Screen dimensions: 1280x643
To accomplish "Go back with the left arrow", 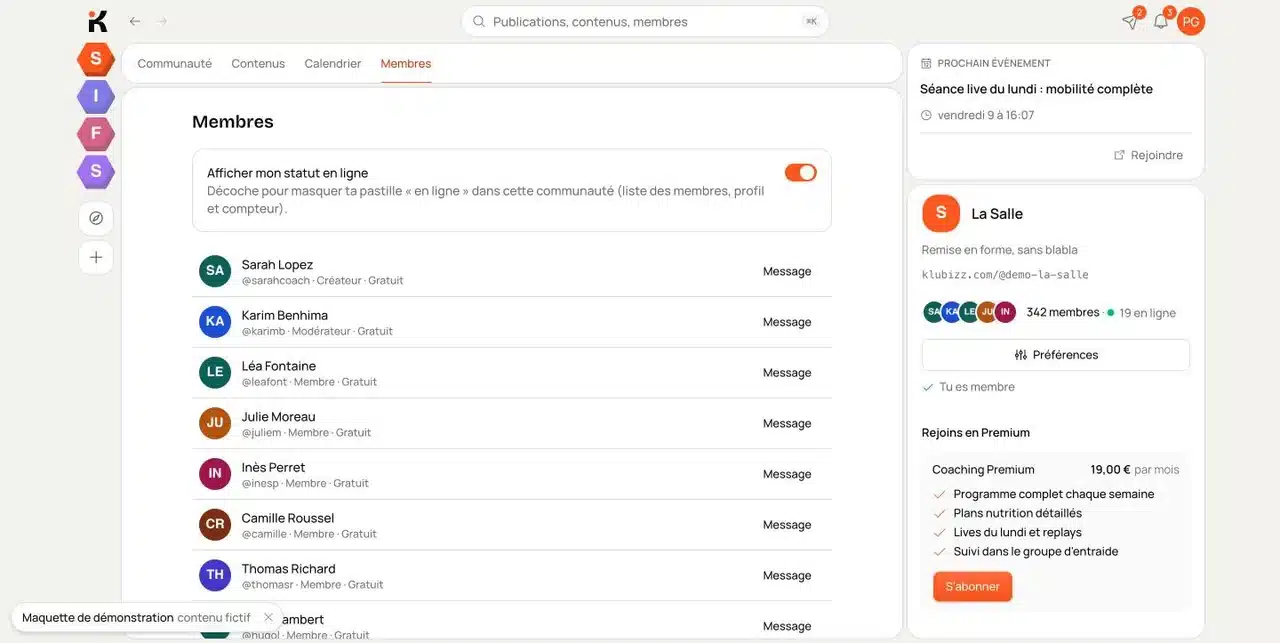I will [x=135, y=21].
